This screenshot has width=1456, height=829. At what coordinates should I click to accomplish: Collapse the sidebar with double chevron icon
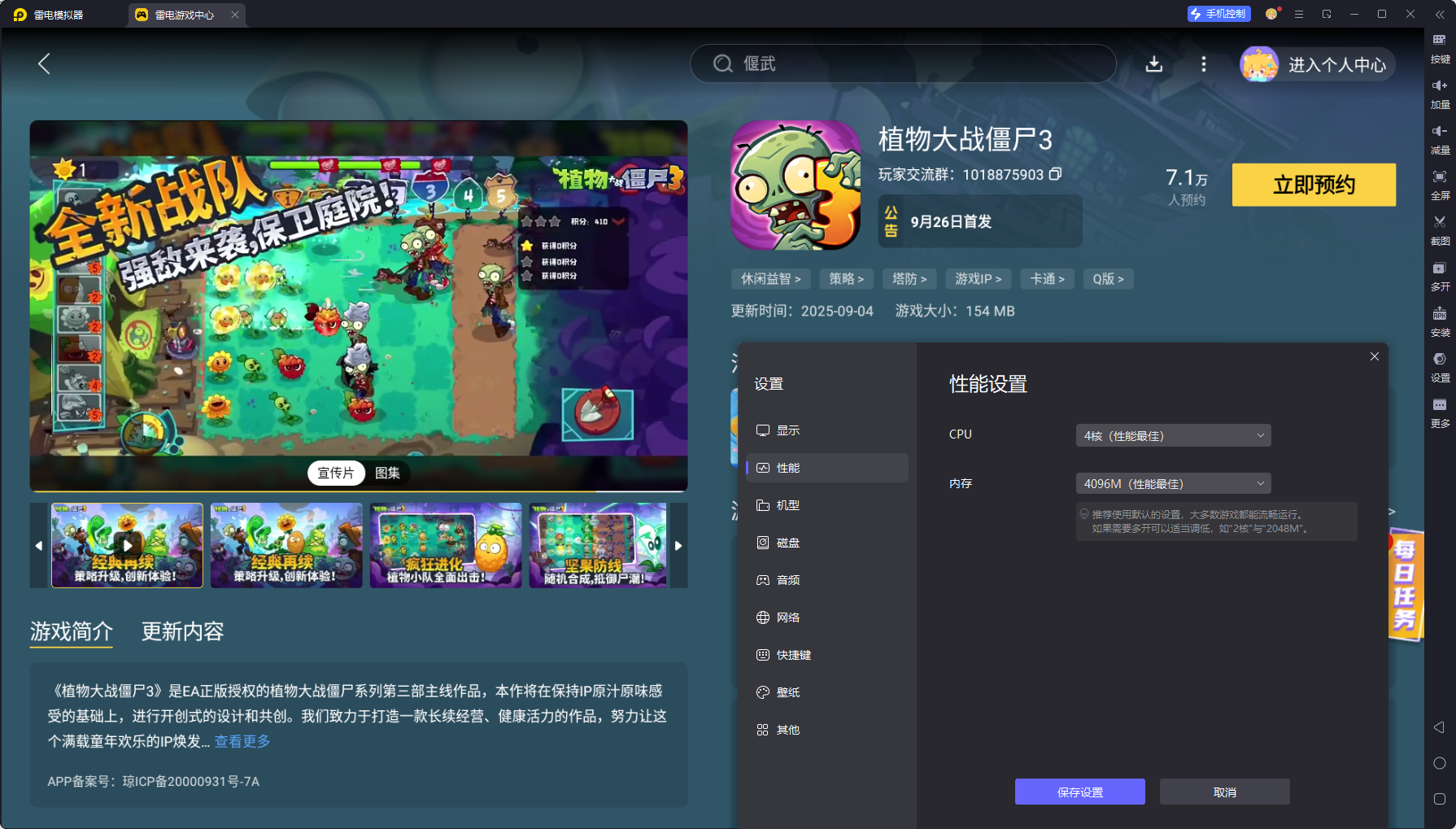[1439, 15]
